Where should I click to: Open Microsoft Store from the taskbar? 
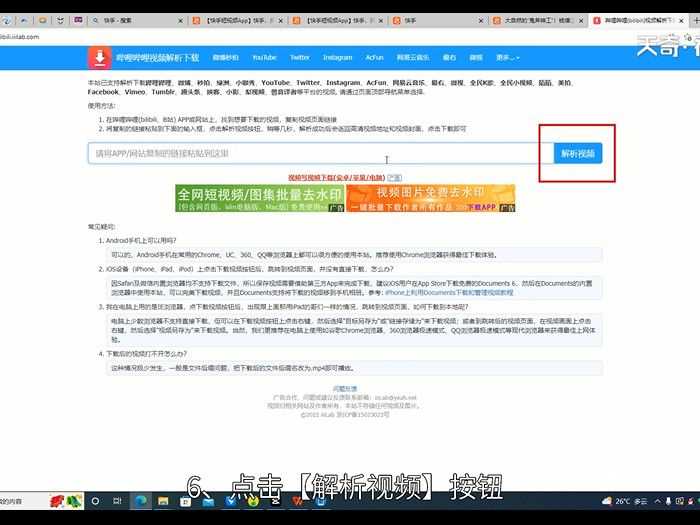186,501
